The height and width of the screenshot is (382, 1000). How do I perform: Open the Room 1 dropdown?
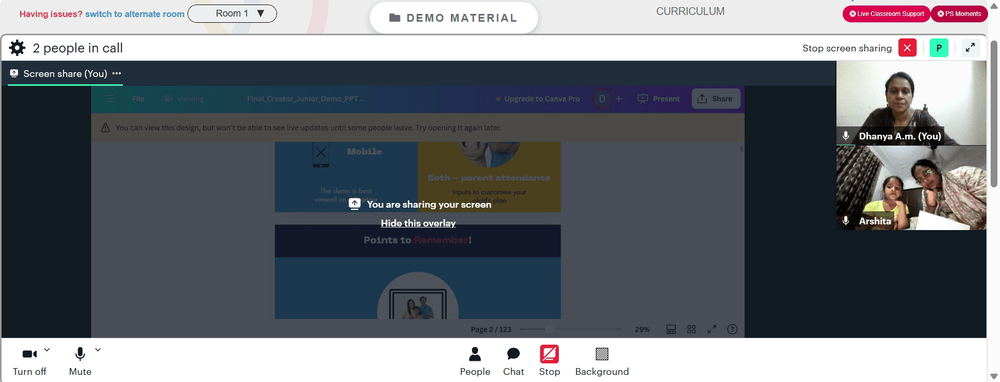[x=232, y=13]
